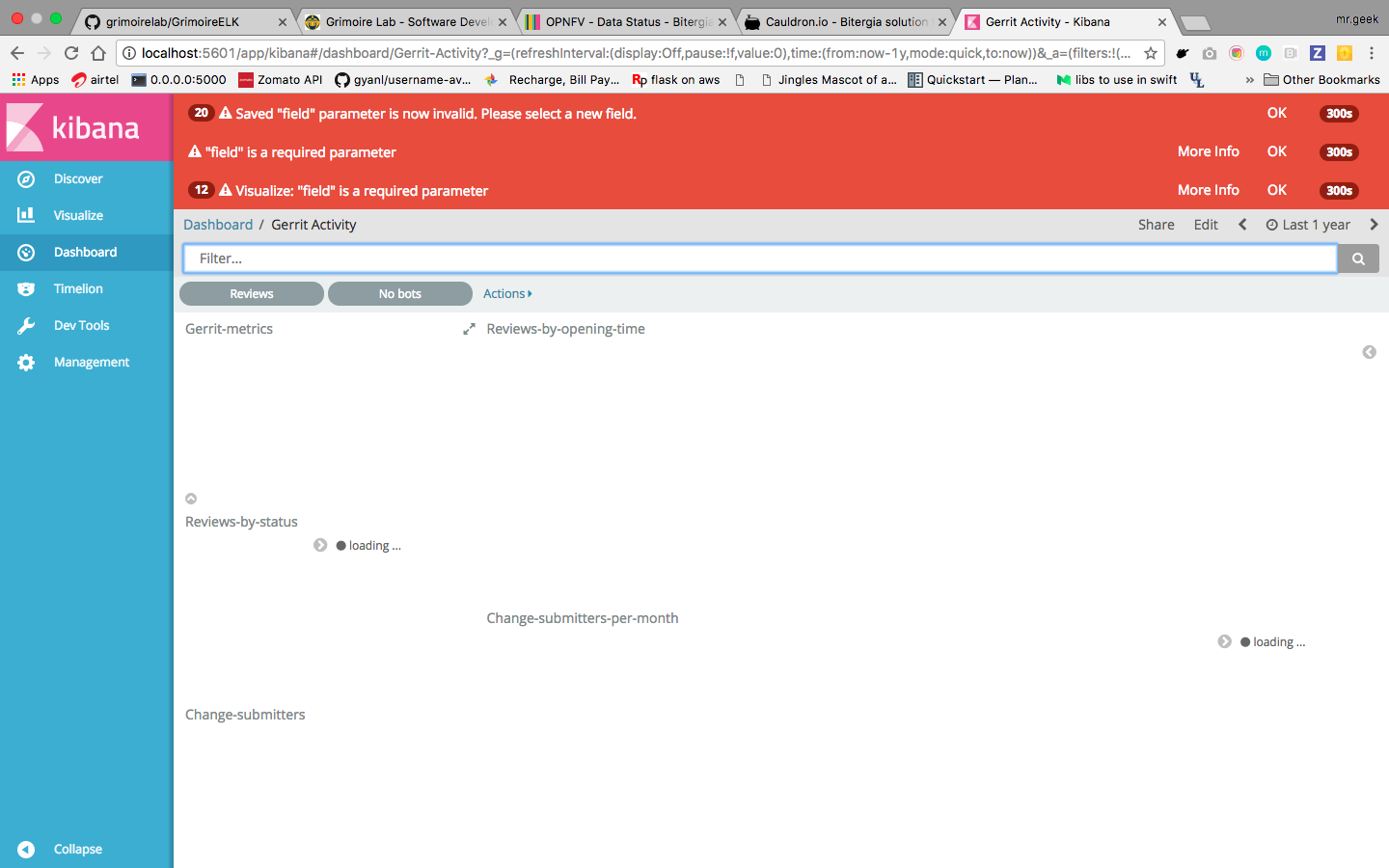
Task: Open Management in the sidebar
Action: point(92,363)
